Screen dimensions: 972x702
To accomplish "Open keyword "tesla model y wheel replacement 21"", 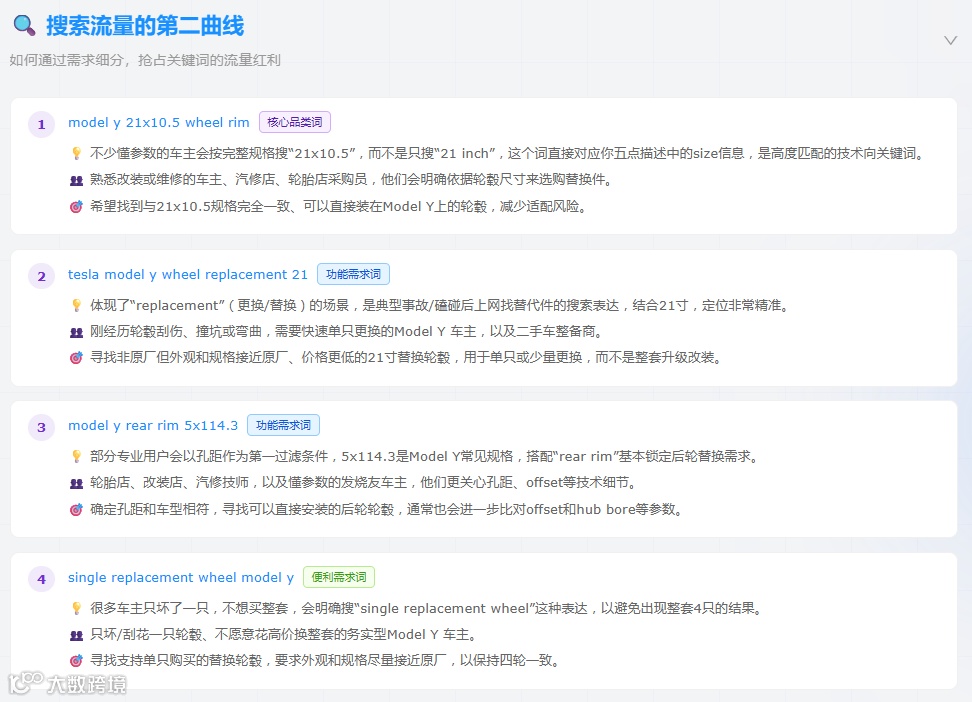I will click(x=188, y=274).
